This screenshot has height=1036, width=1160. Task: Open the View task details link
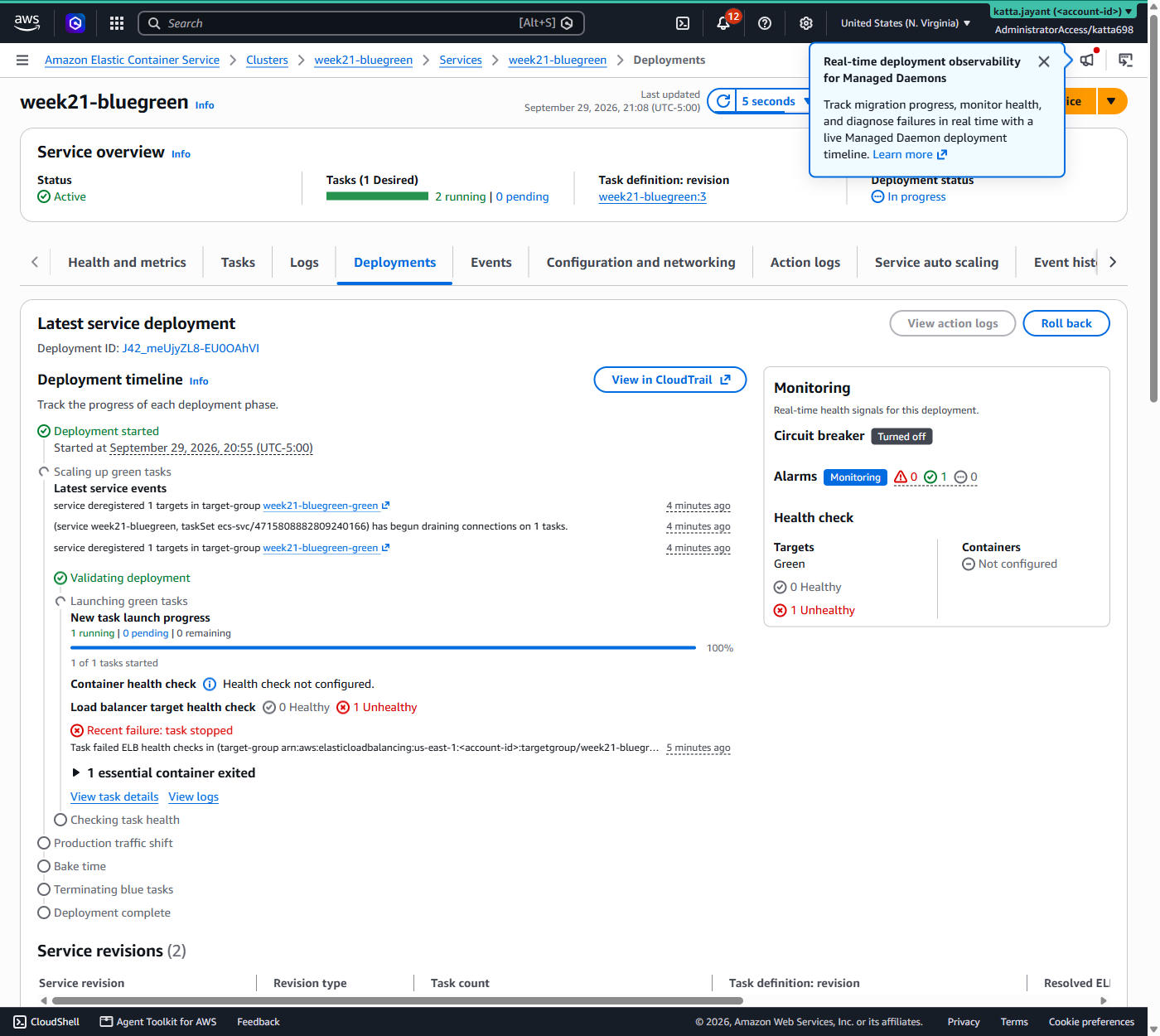[114, 796]
